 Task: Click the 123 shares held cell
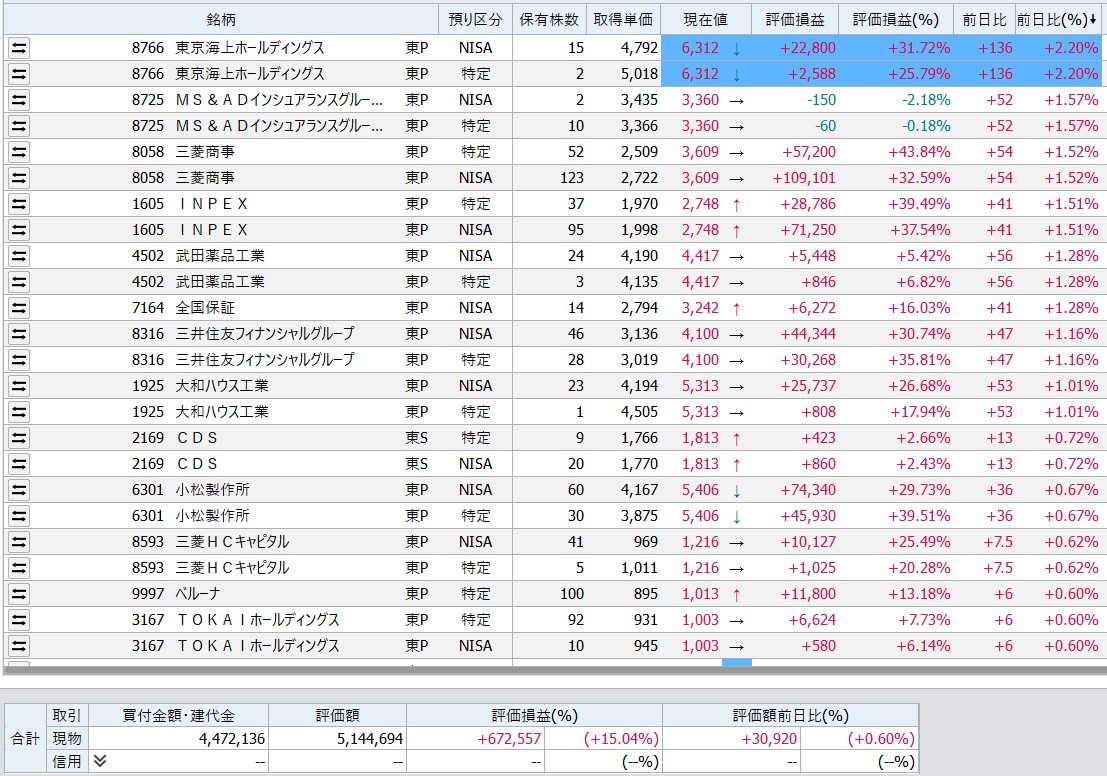572,178
